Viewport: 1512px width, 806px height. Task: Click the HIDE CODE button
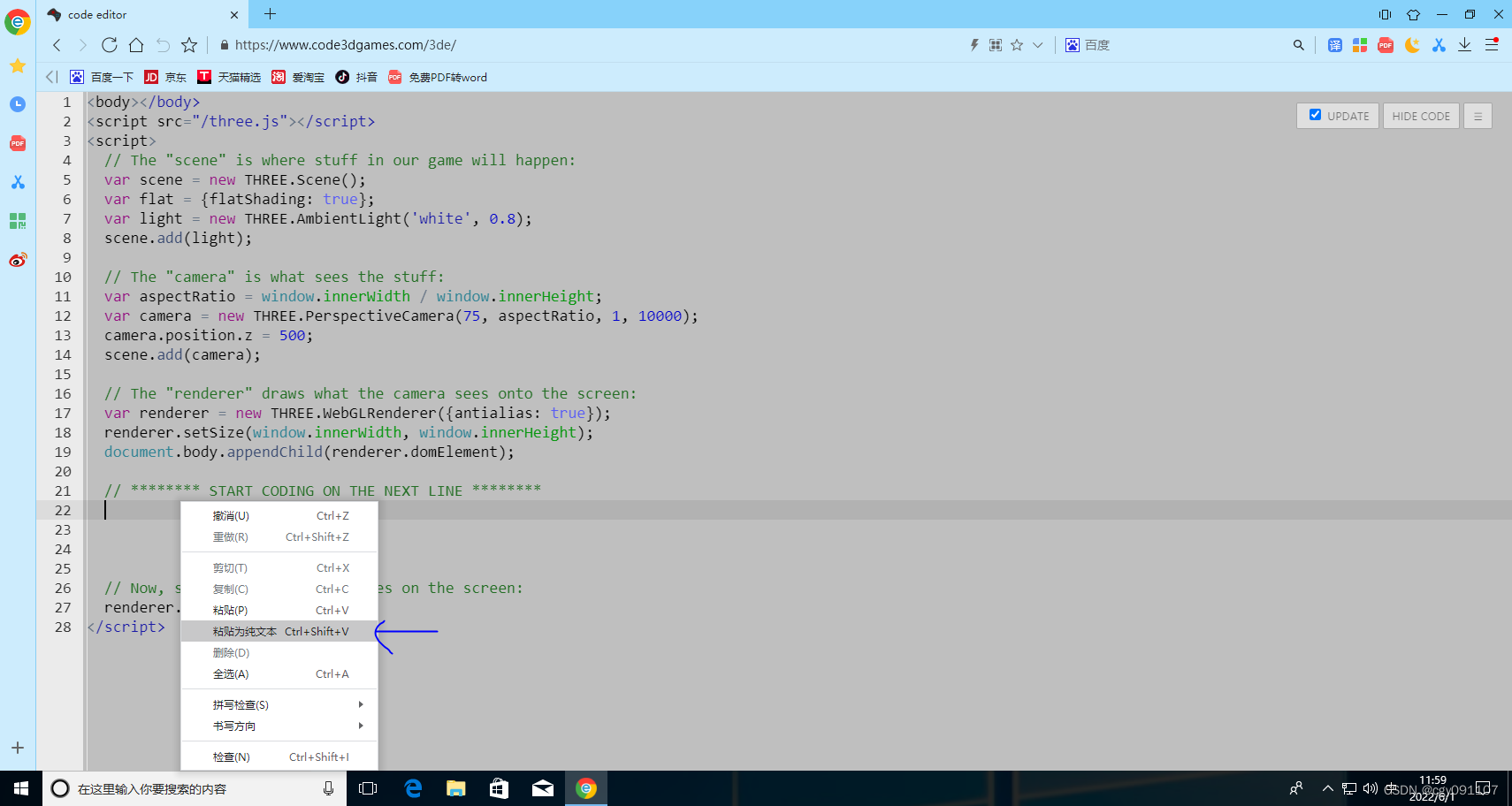click(1421, 116)
